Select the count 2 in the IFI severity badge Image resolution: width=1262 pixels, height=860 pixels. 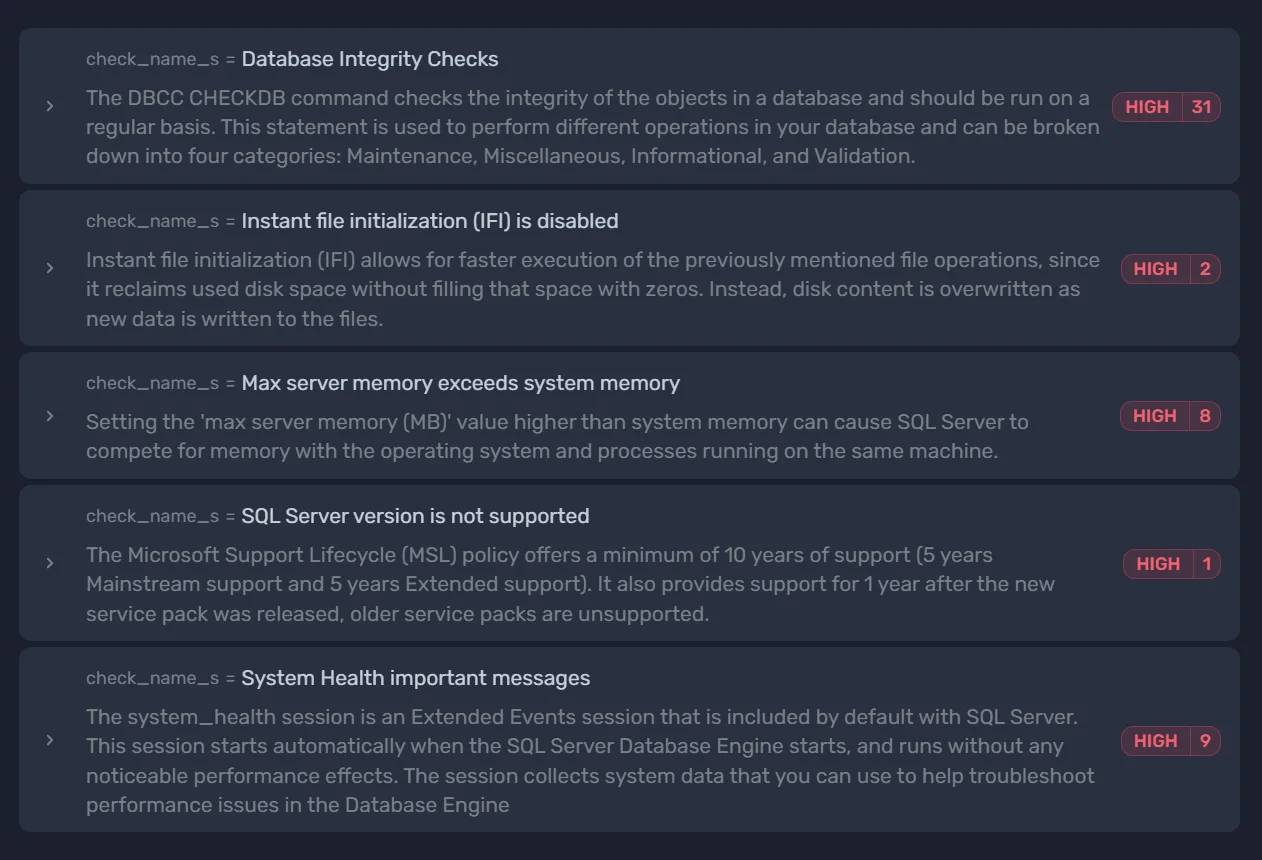pos(1204,269)
